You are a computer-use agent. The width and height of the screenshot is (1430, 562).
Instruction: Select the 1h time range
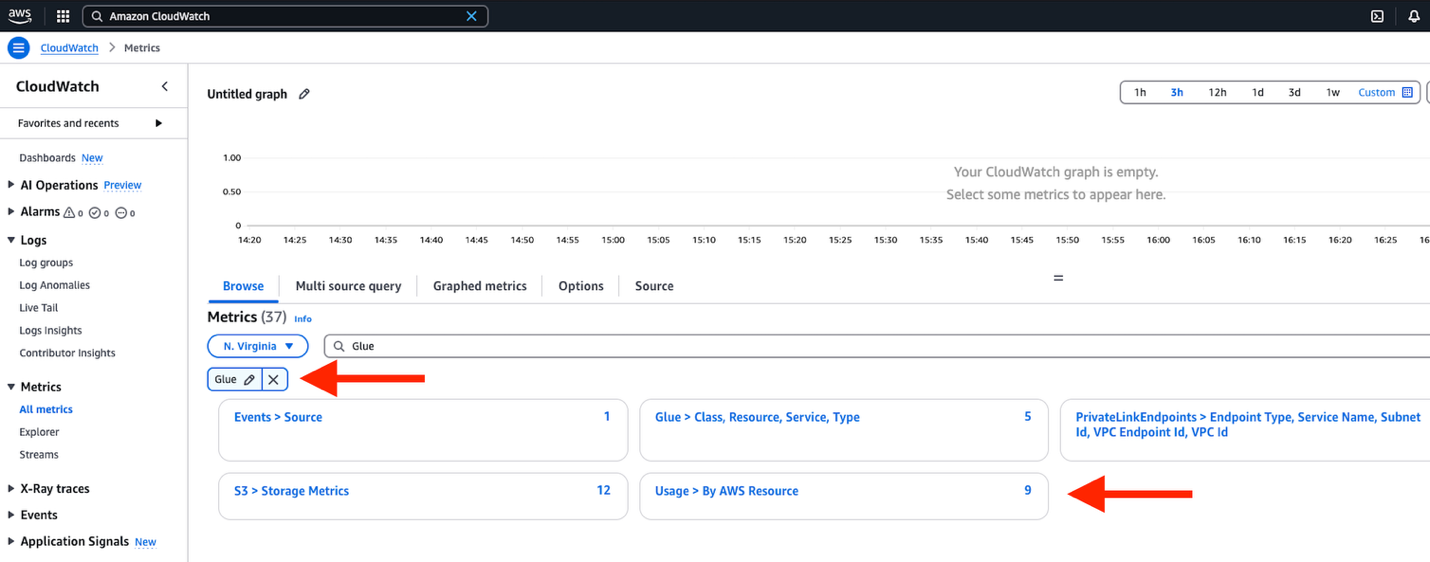click(1140, 93)
